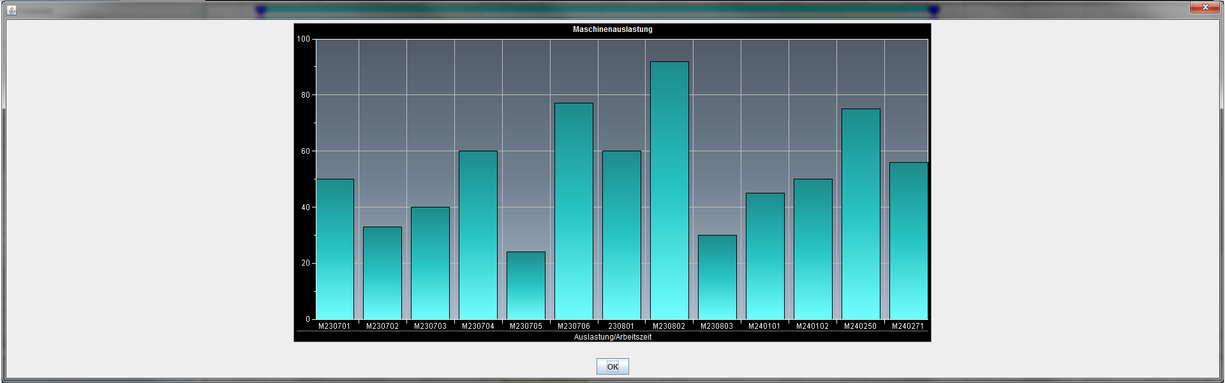Select the M230702 bar in chart
1225x383 pixels.
pyautogui.click(x=383, y=273)
